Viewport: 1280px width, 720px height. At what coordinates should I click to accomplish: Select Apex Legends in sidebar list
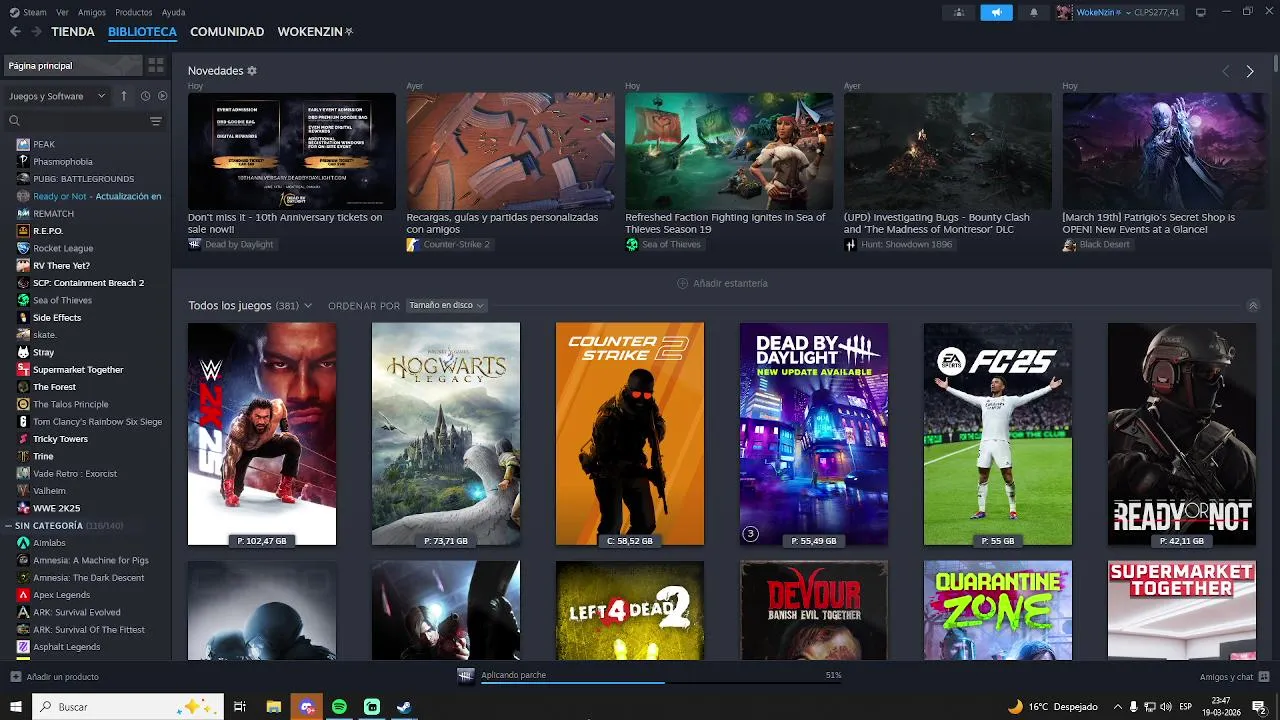click(61, 595)
